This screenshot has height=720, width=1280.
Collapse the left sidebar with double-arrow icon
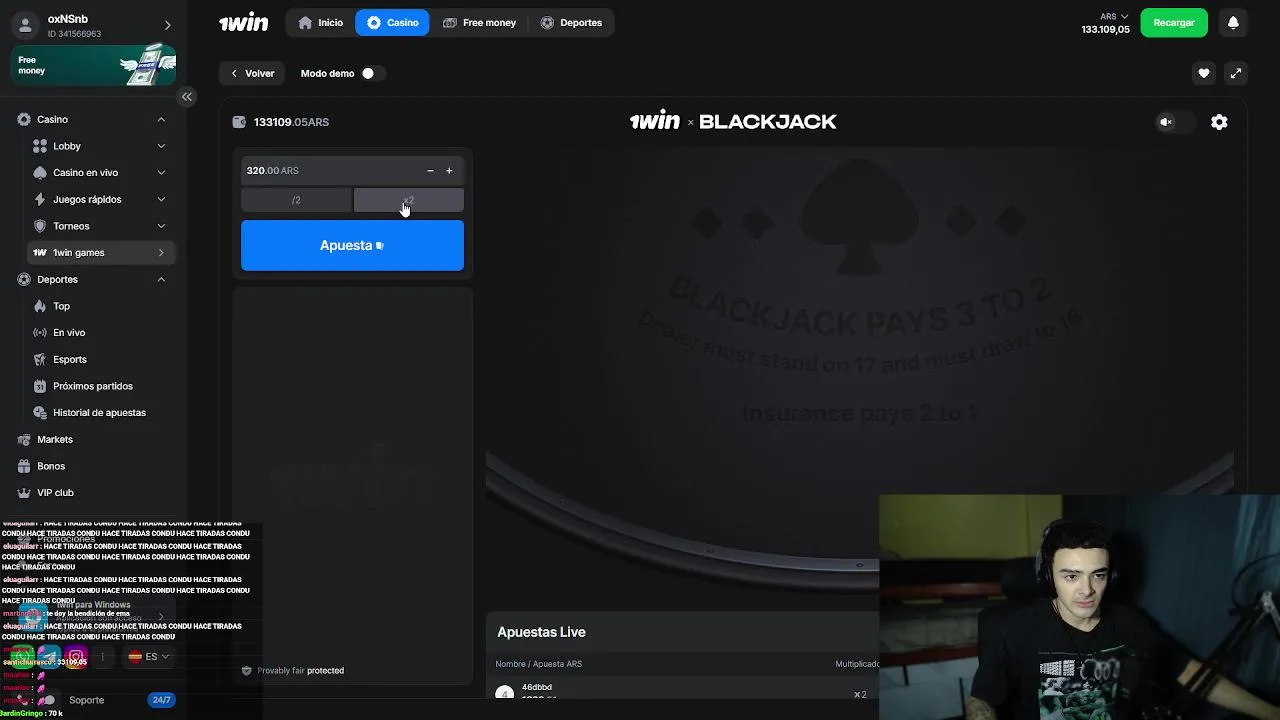[x=187, y=97]
